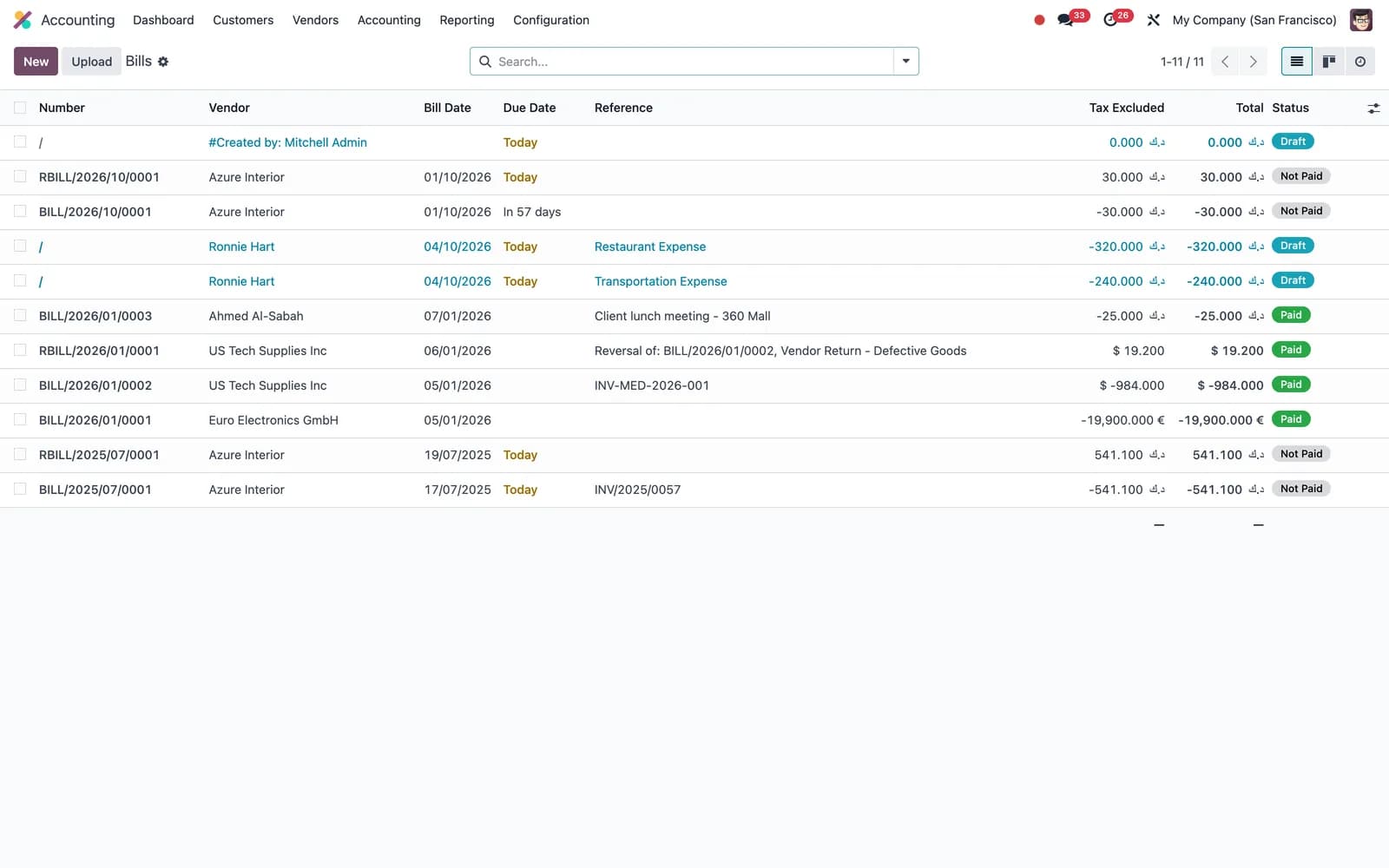Open the Customers menu
Image resolution: width=1389 pixels, height=868 pixels.
(x=243, y=20)
